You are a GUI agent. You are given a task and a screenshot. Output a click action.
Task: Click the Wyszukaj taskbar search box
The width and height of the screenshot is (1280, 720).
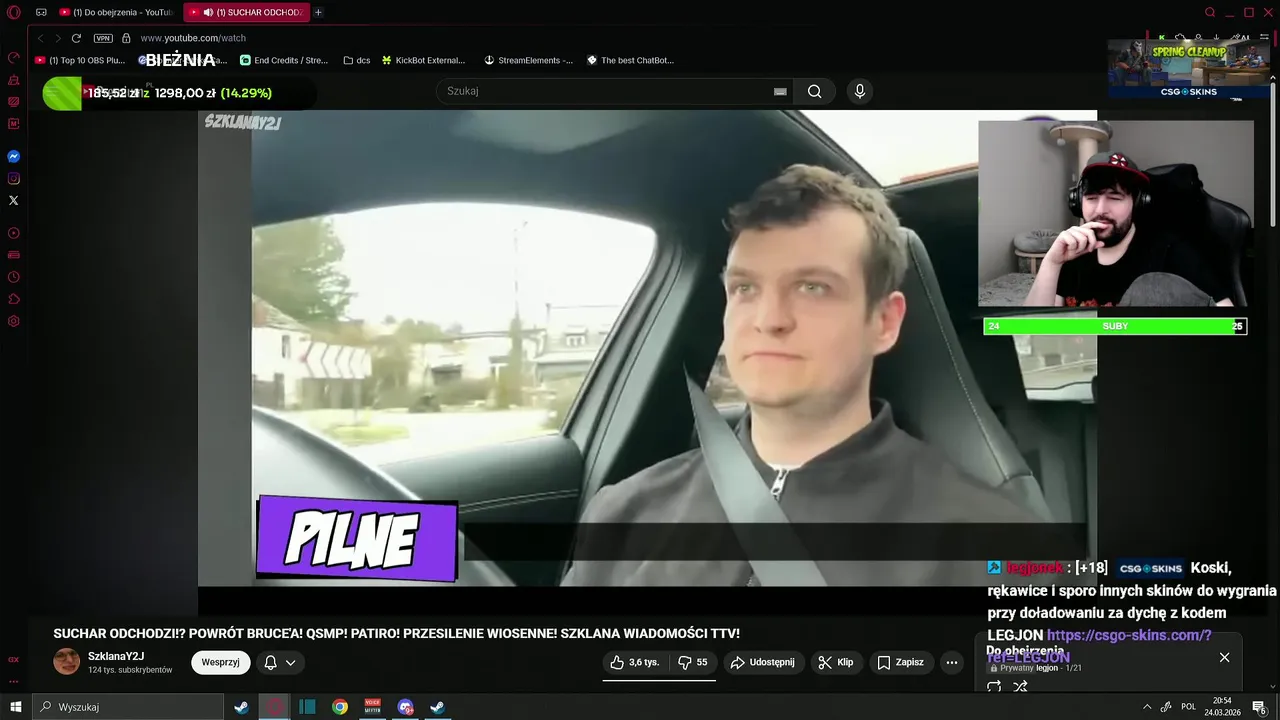point(128,707)
